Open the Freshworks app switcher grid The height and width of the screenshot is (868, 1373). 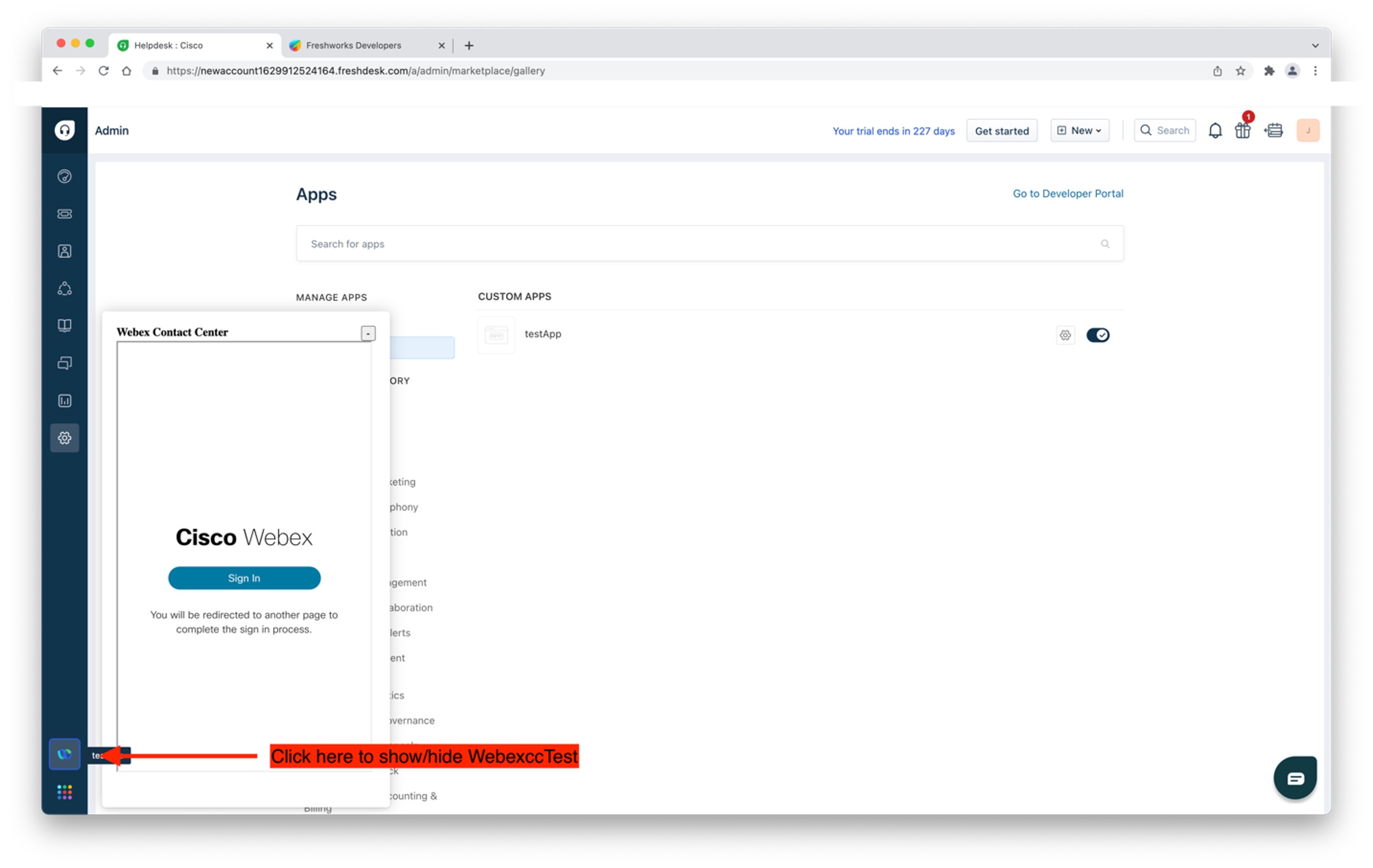(64, 792)
